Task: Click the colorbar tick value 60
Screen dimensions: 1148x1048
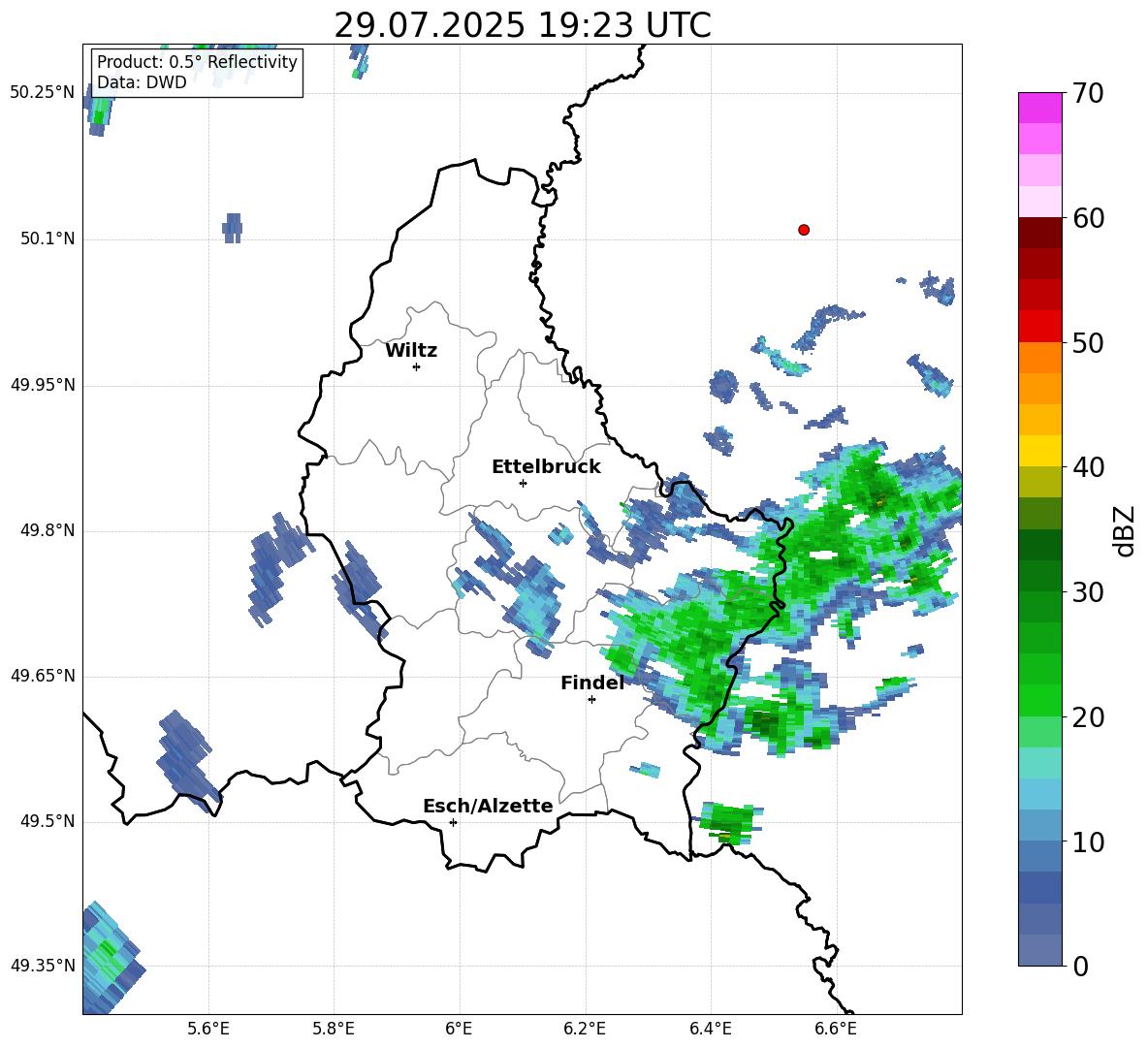Action: [1088, 218]
